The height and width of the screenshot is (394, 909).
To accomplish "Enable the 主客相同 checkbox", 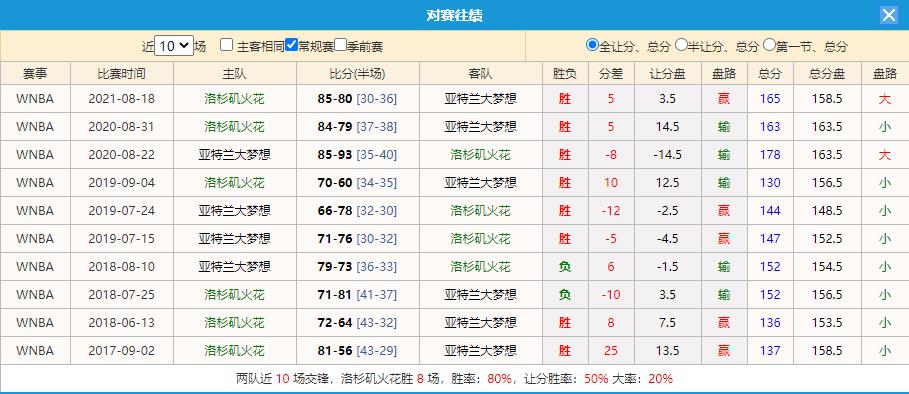I will point(227,45).
